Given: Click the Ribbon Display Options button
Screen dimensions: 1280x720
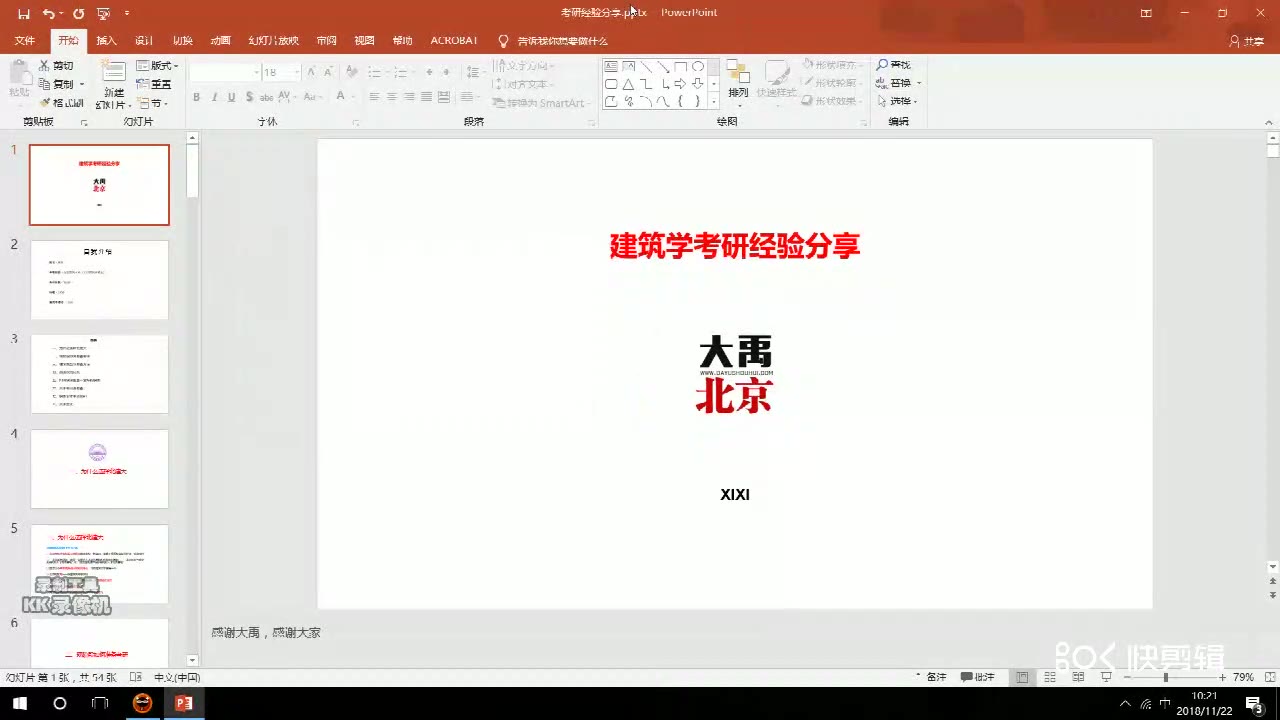Looking at the screenshot, I should tap(1146, 13).
